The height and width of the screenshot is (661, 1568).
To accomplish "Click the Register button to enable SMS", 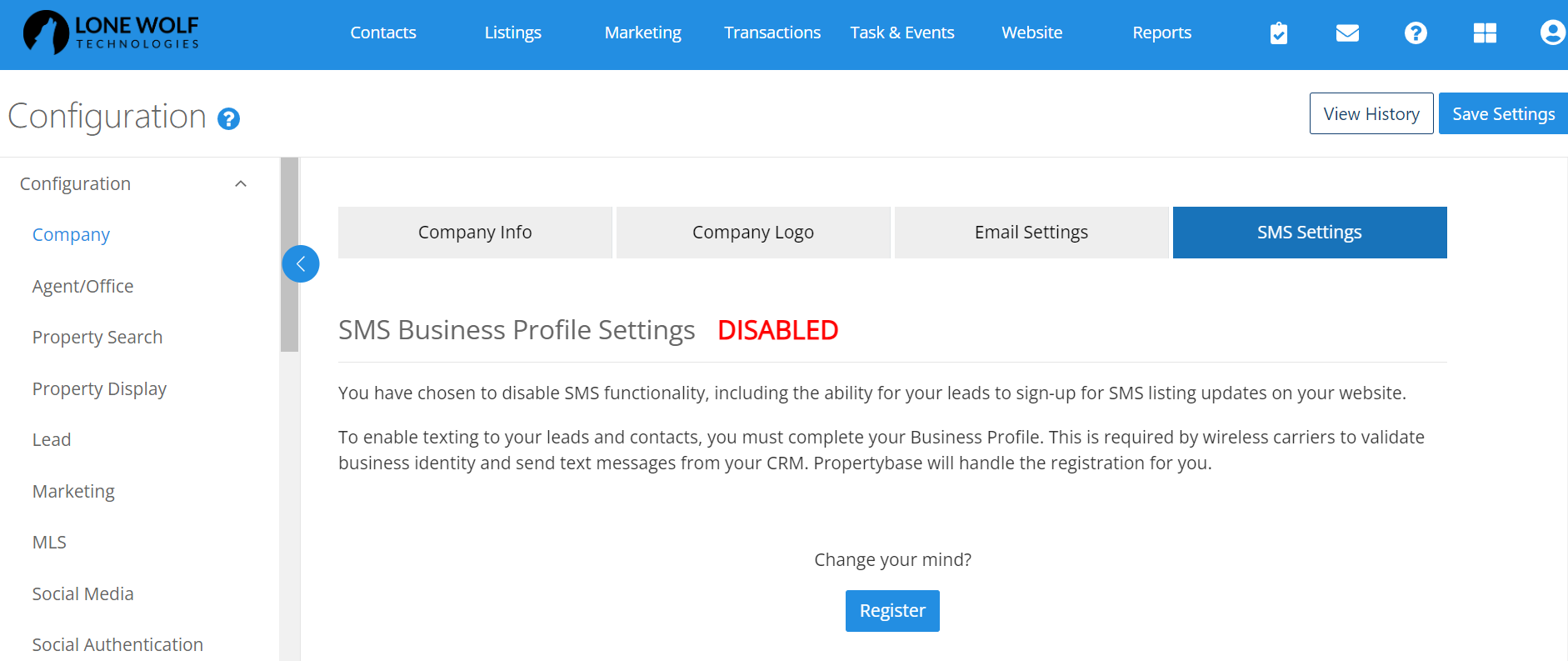I will 892,610.
